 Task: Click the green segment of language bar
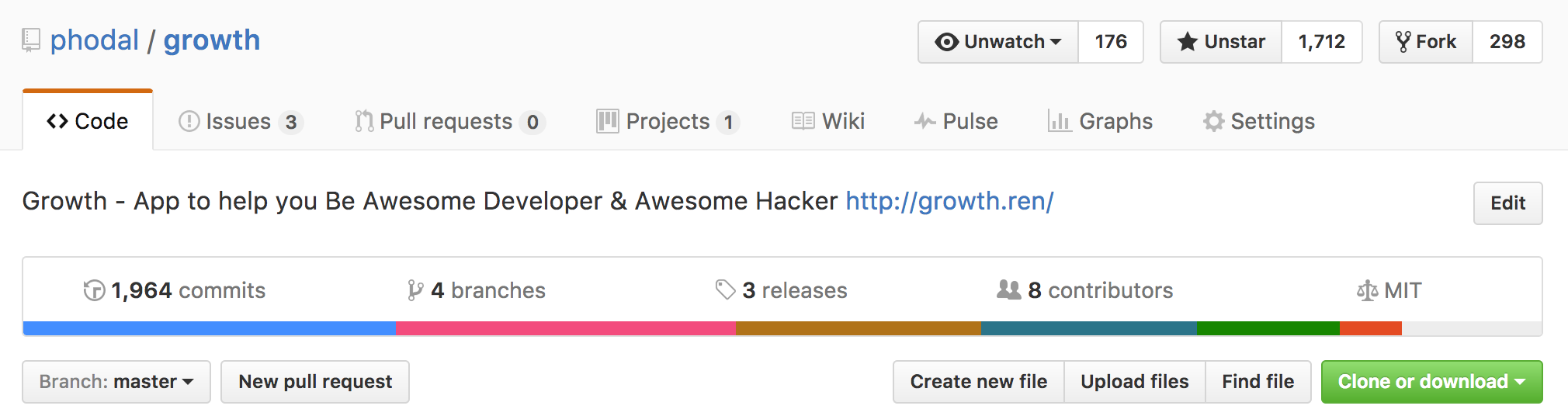(1268, 328)
